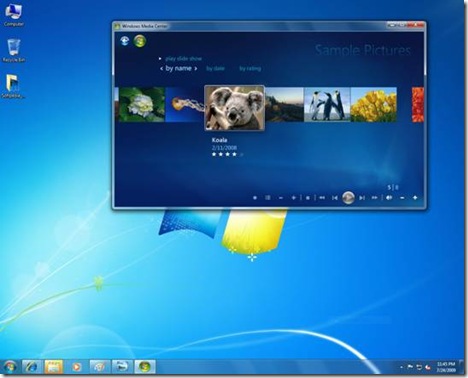This screenshot has height=378, width=468.
Task: Select the 'by rating' sort tab
Action: [x=250, y=68]
